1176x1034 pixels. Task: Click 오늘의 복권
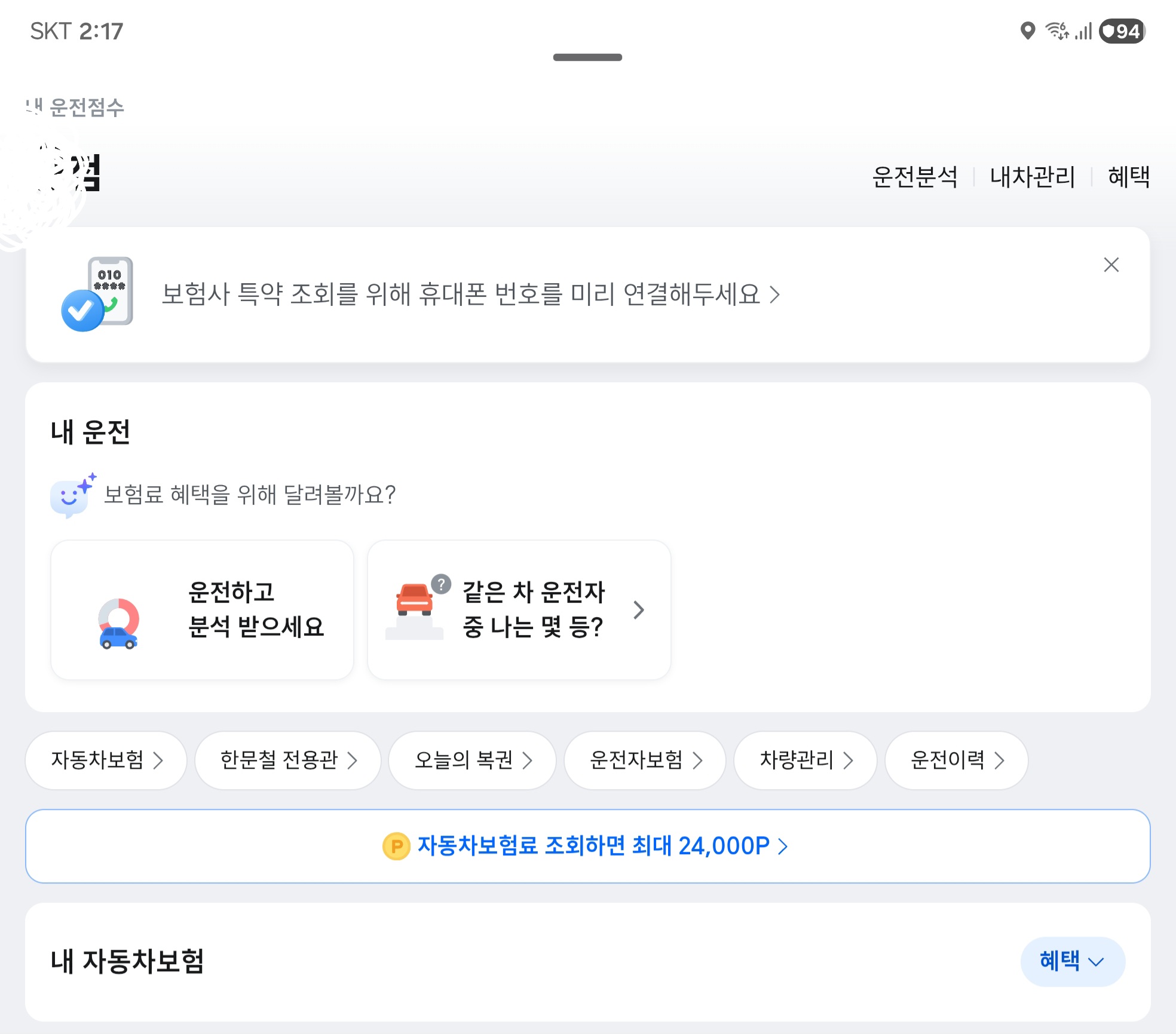pyautogui.click(x=471, y=760)
